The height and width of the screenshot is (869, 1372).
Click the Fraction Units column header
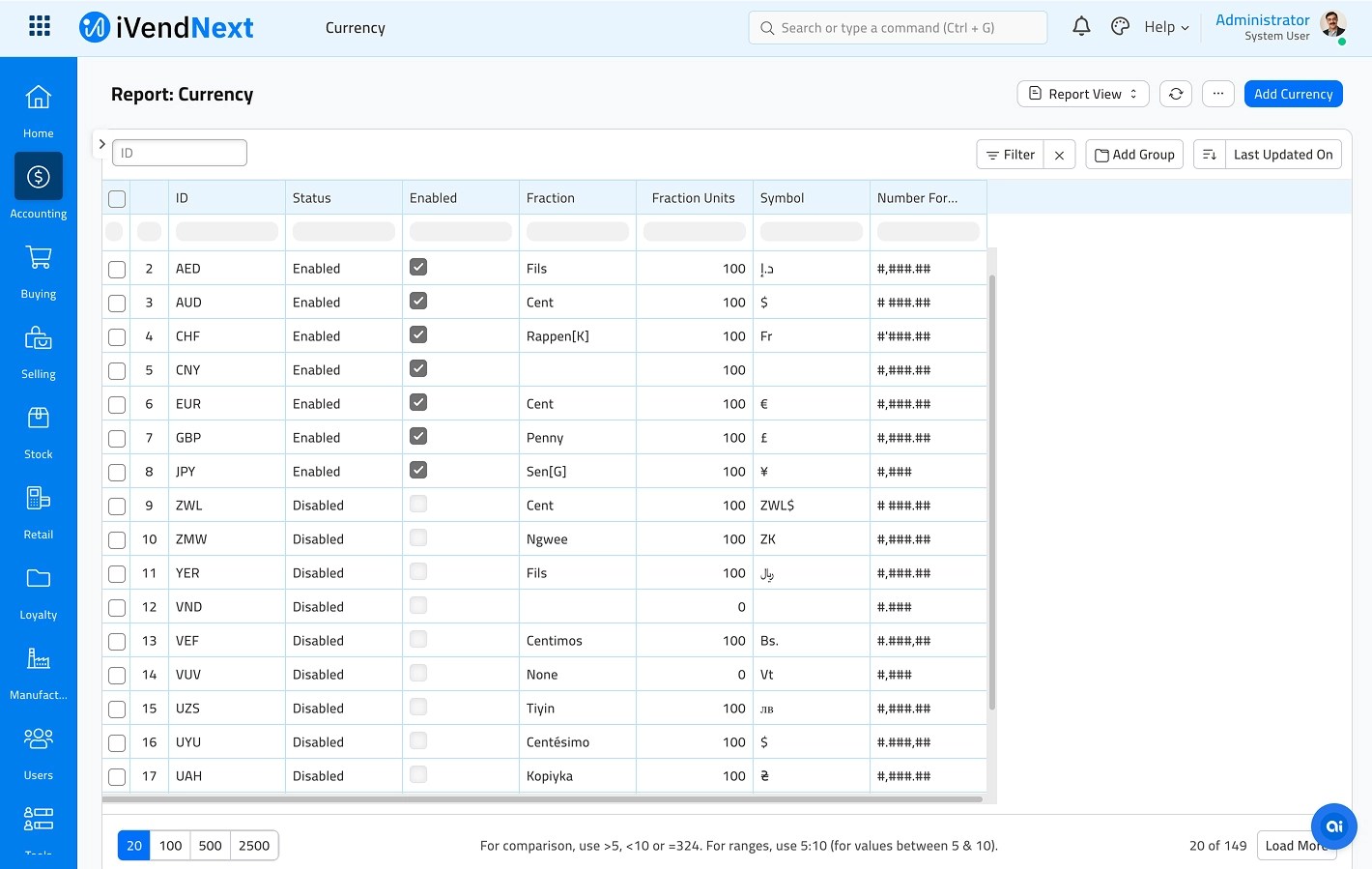694,198
